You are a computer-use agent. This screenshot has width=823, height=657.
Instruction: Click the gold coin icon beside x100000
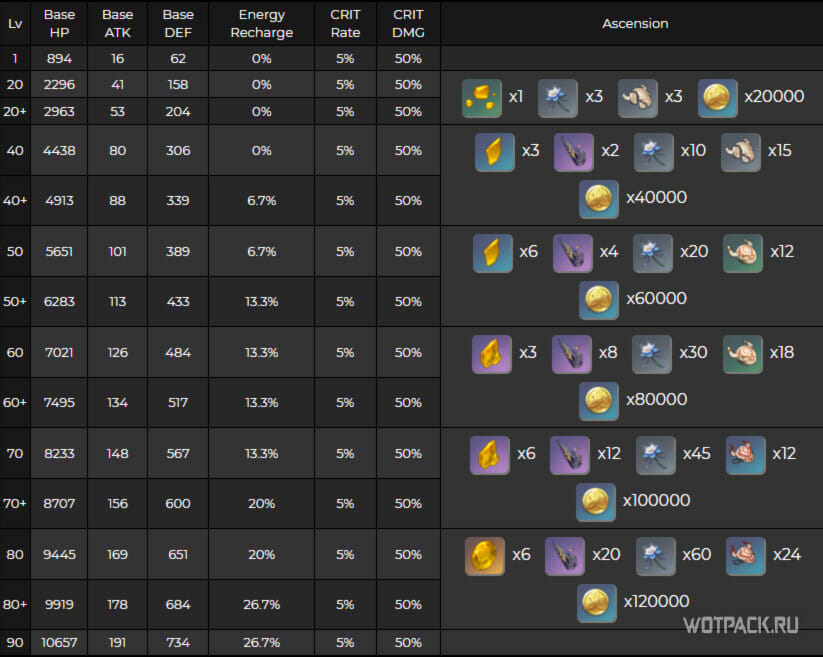595,501
